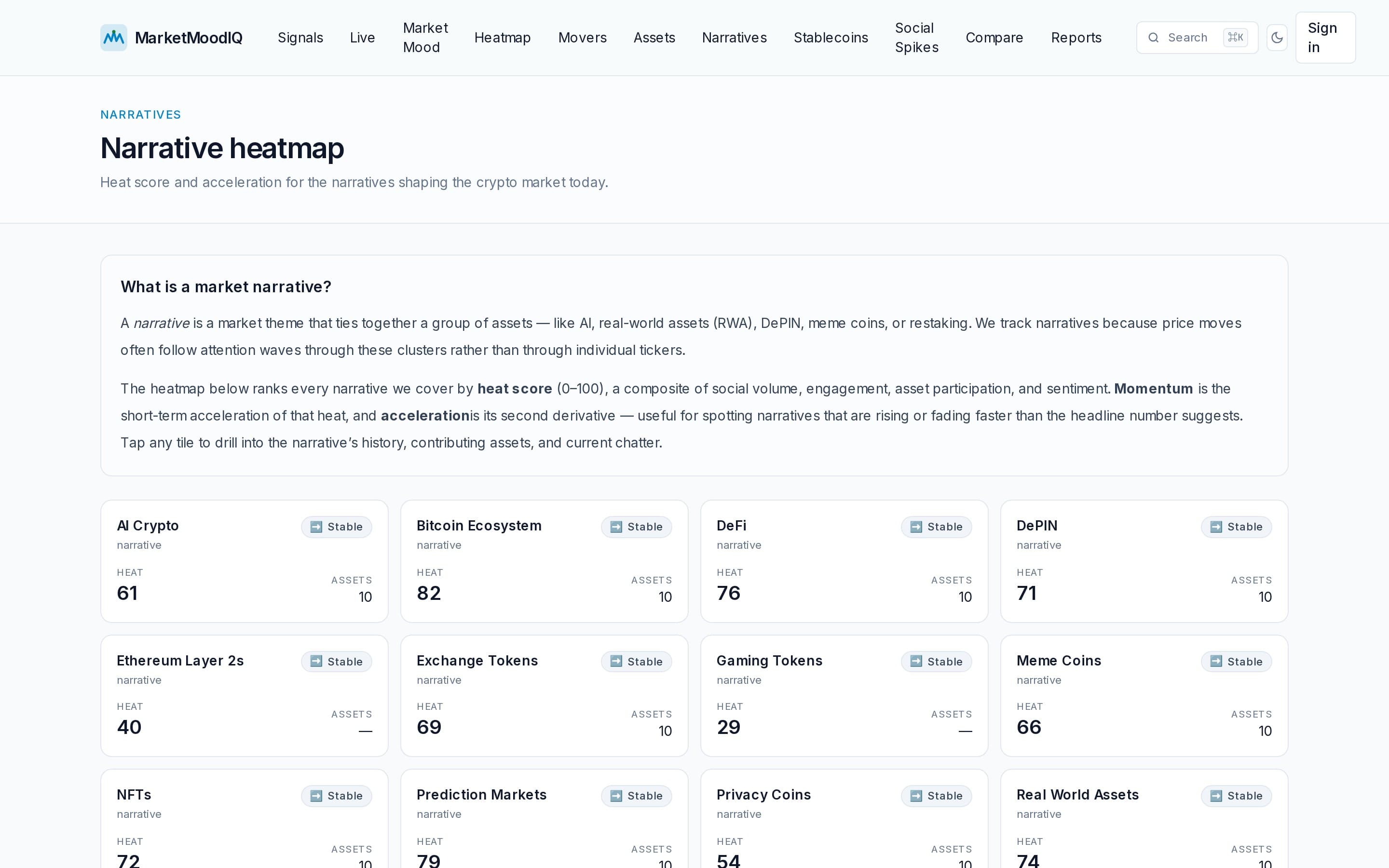Click the Sign in button
1389x868 pixels.
tap(1325, 37)
